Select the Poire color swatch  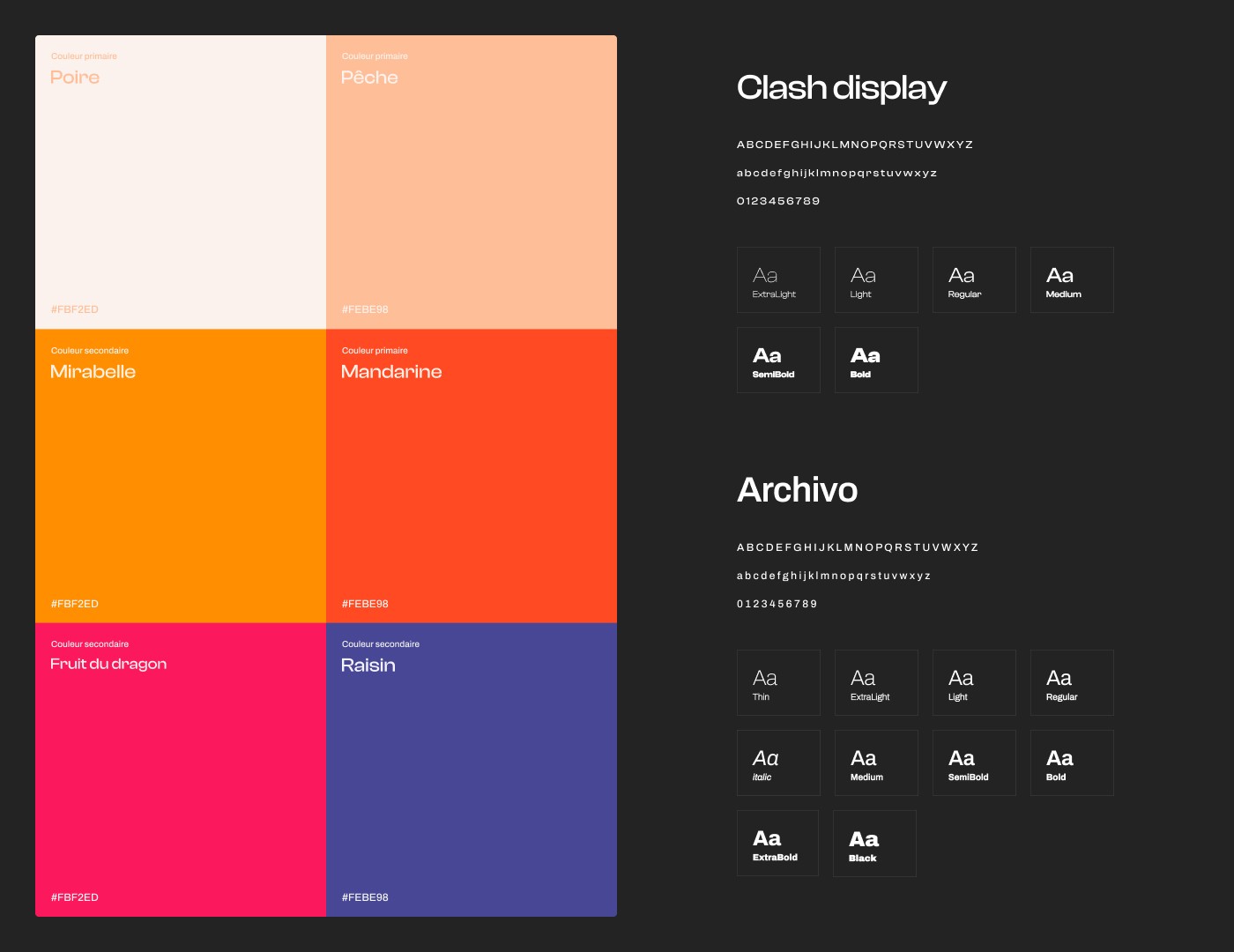tap(181, 182)
